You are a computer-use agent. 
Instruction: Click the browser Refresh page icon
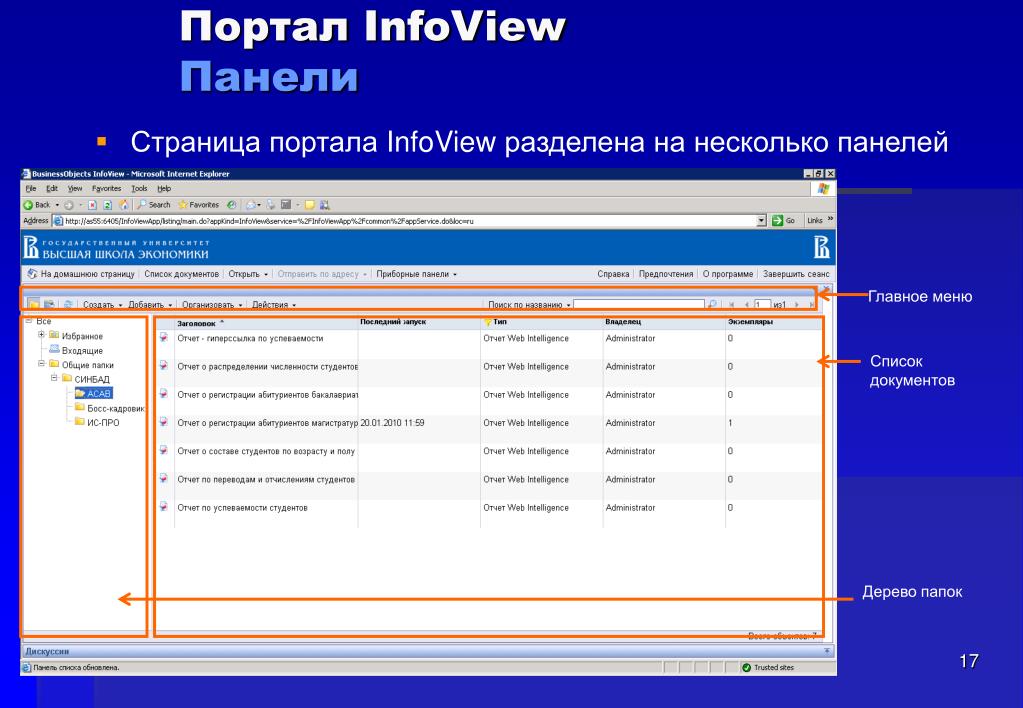(108, 205)
